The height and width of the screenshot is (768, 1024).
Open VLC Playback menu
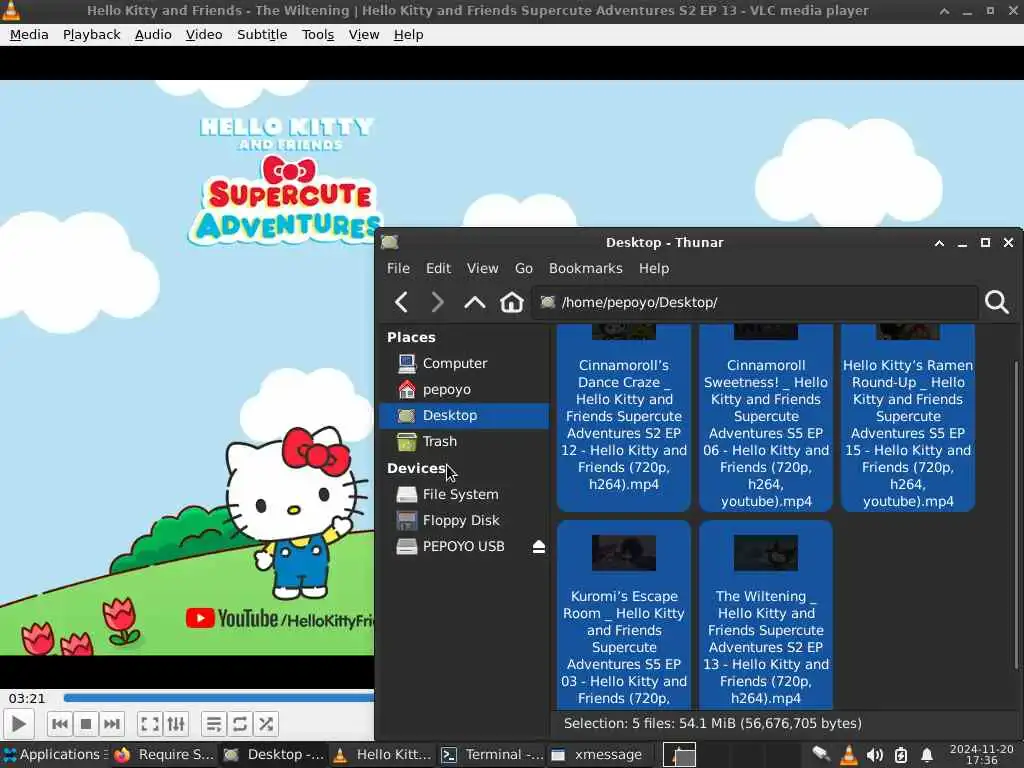(x=91, y=35)
